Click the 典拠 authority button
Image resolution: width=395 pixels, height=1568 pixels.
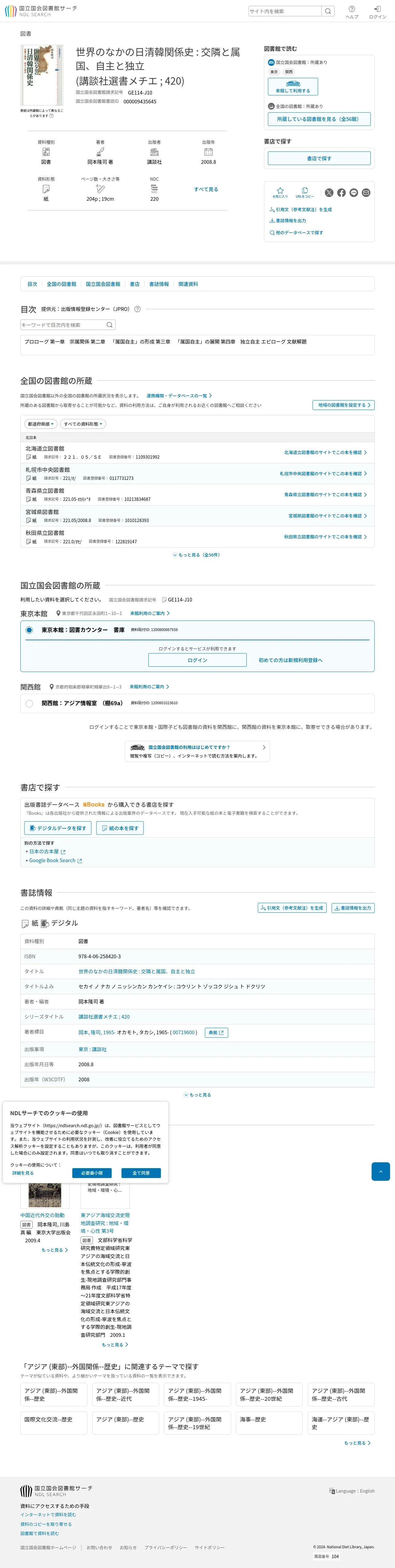pos(217,1032)
